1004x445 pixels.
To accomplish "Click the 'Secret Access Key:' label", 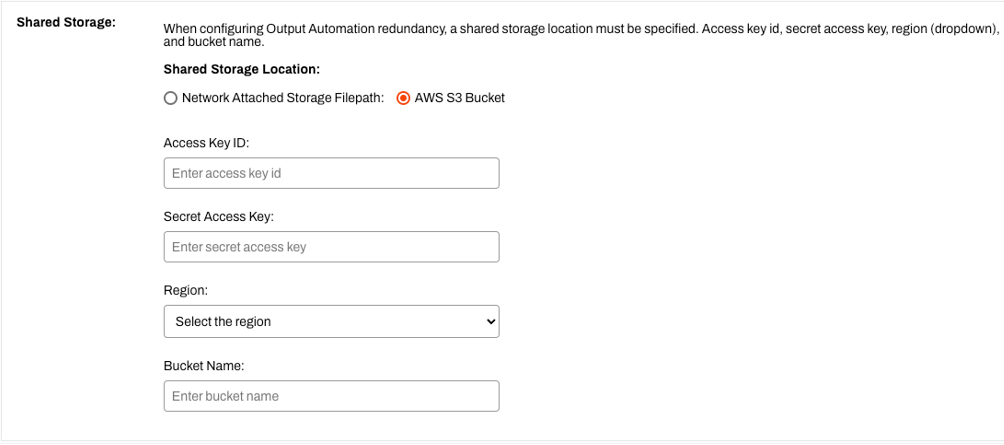I will [x=219, y=216].
